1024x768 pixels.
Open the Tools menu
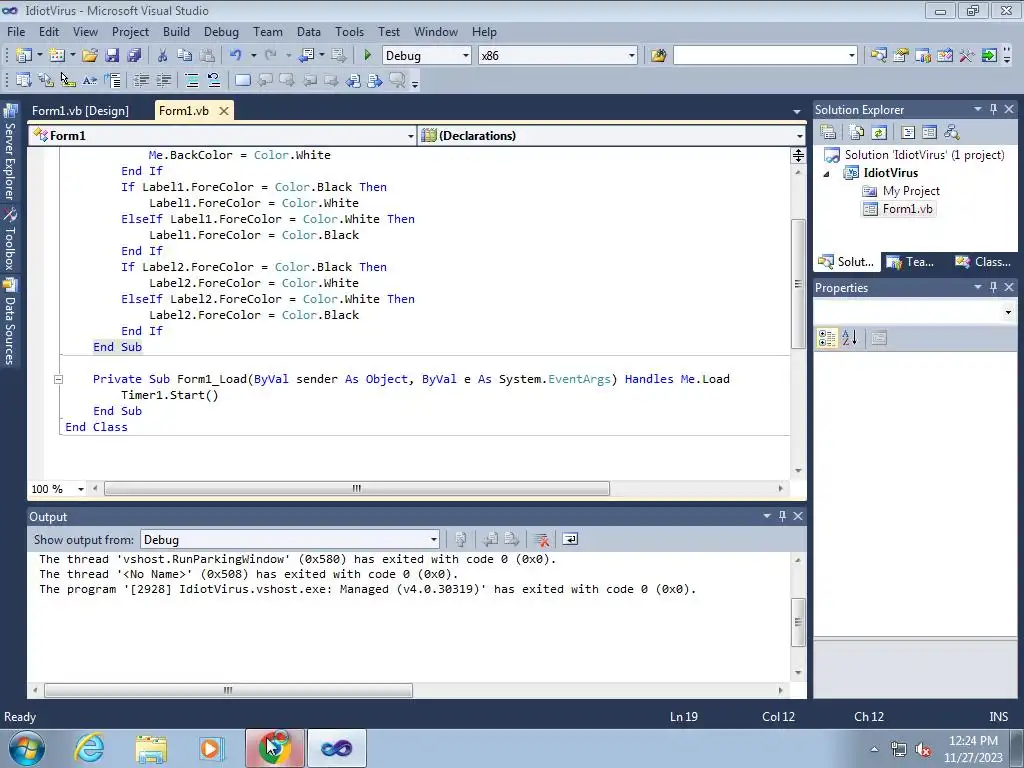(x=349, y=31)
